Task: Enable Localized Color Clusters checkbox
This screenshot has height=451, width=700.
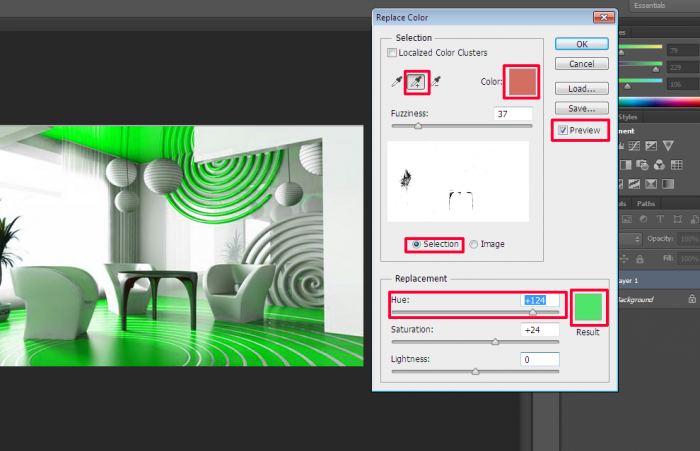Action: coord(392,53)
